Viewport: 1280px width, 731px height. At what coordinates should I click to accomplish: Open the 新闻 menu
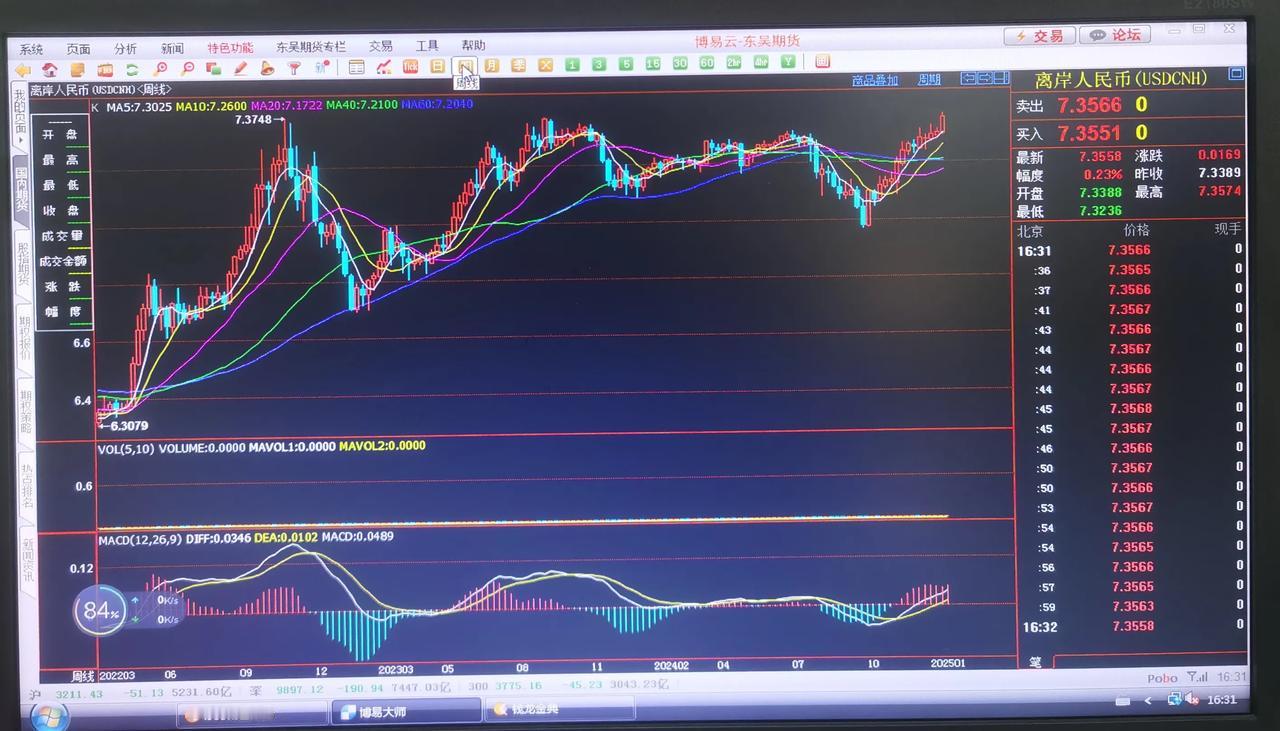click(172, 48)
